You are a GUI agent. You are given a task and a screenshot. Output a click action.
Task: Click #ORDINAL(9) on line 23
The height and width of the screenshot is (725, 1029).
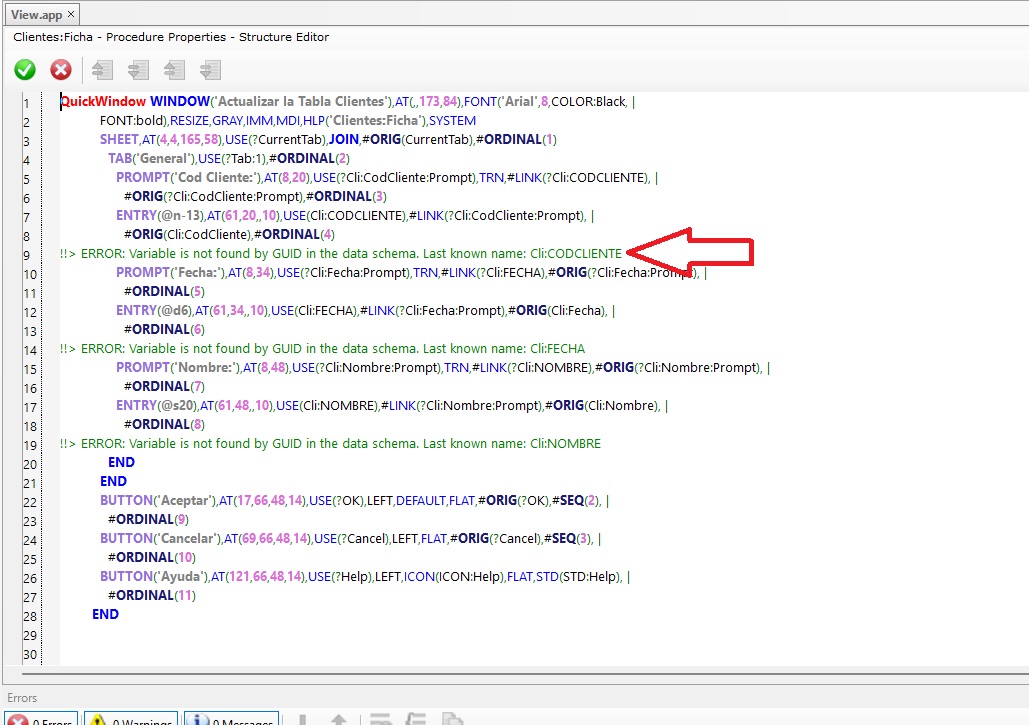click(x=148, y=520)
